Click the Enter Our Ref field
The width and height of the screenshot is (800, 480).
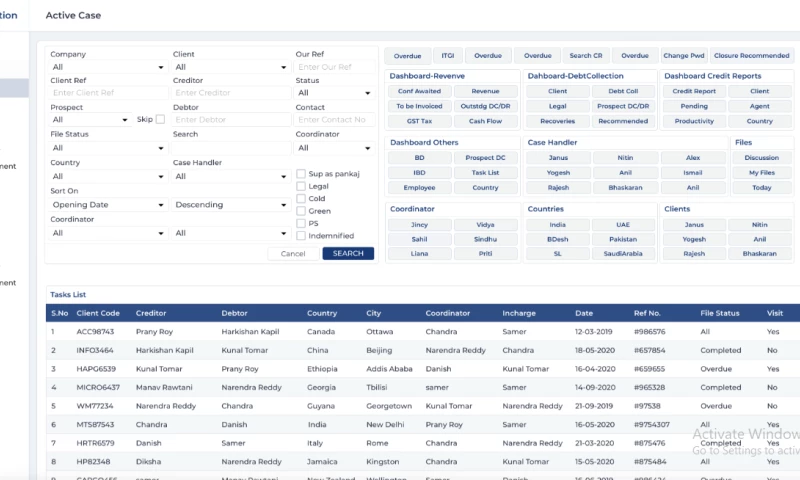[x=335, y=67]
